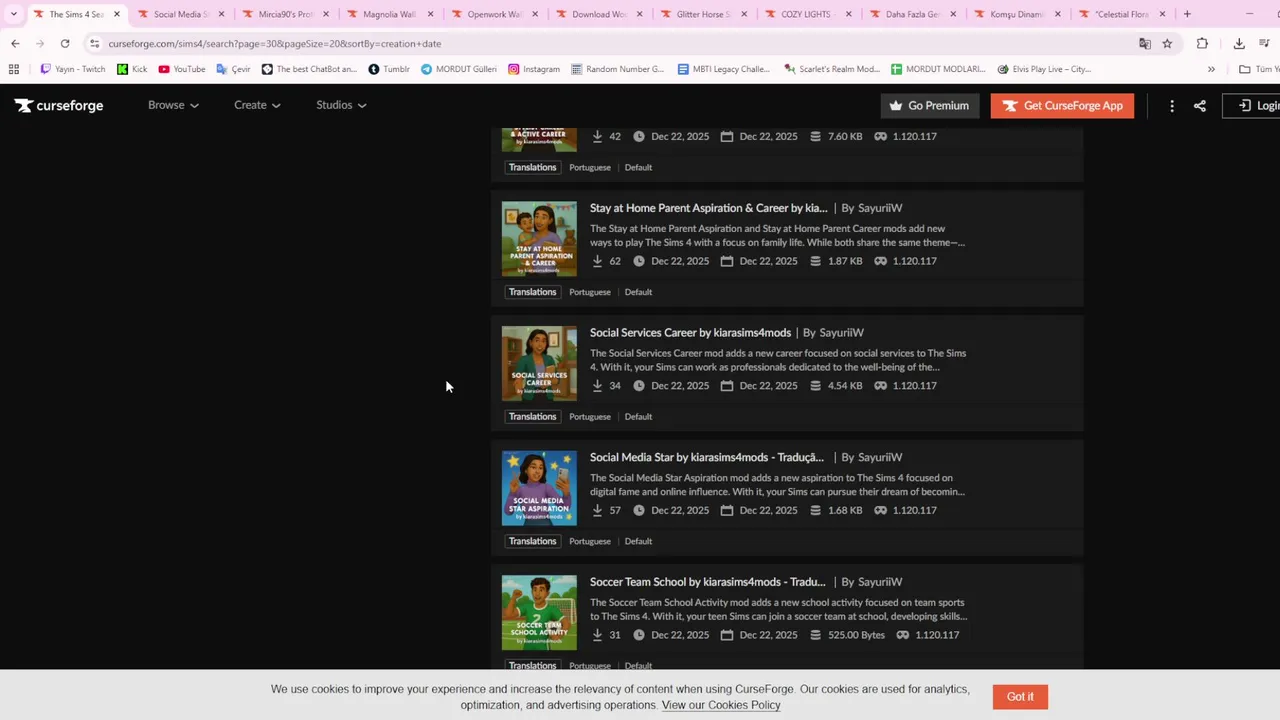This screenshot has height=720, width=1280.
Task: Open Random Number G... bookmark
Action: 617,69
